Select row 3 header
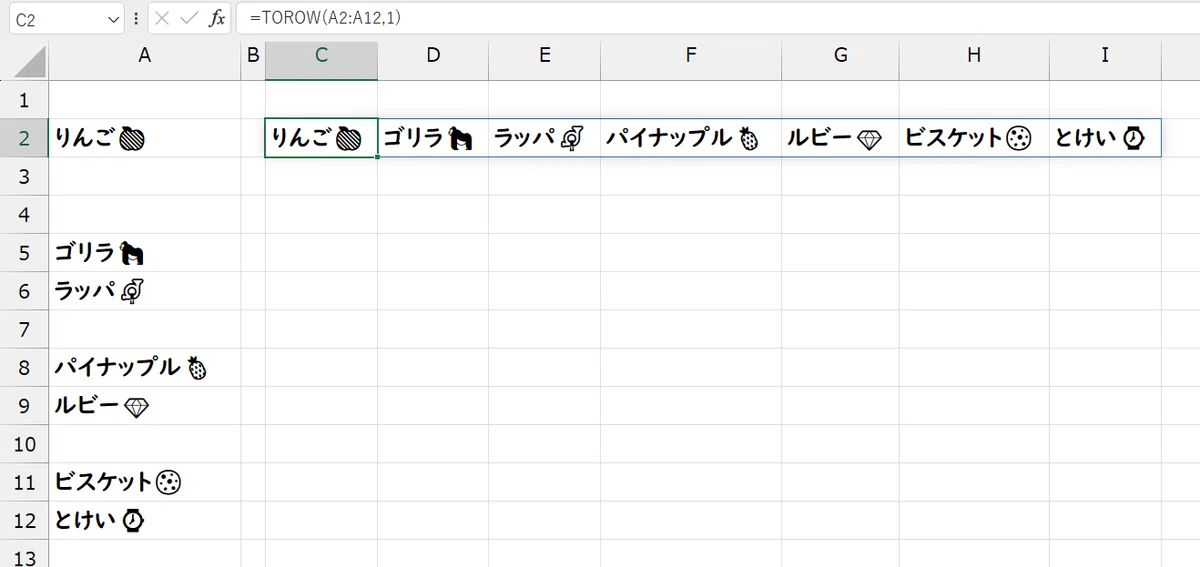The image size is (1200, 567). pyautogui.click(x=25, y=176)
